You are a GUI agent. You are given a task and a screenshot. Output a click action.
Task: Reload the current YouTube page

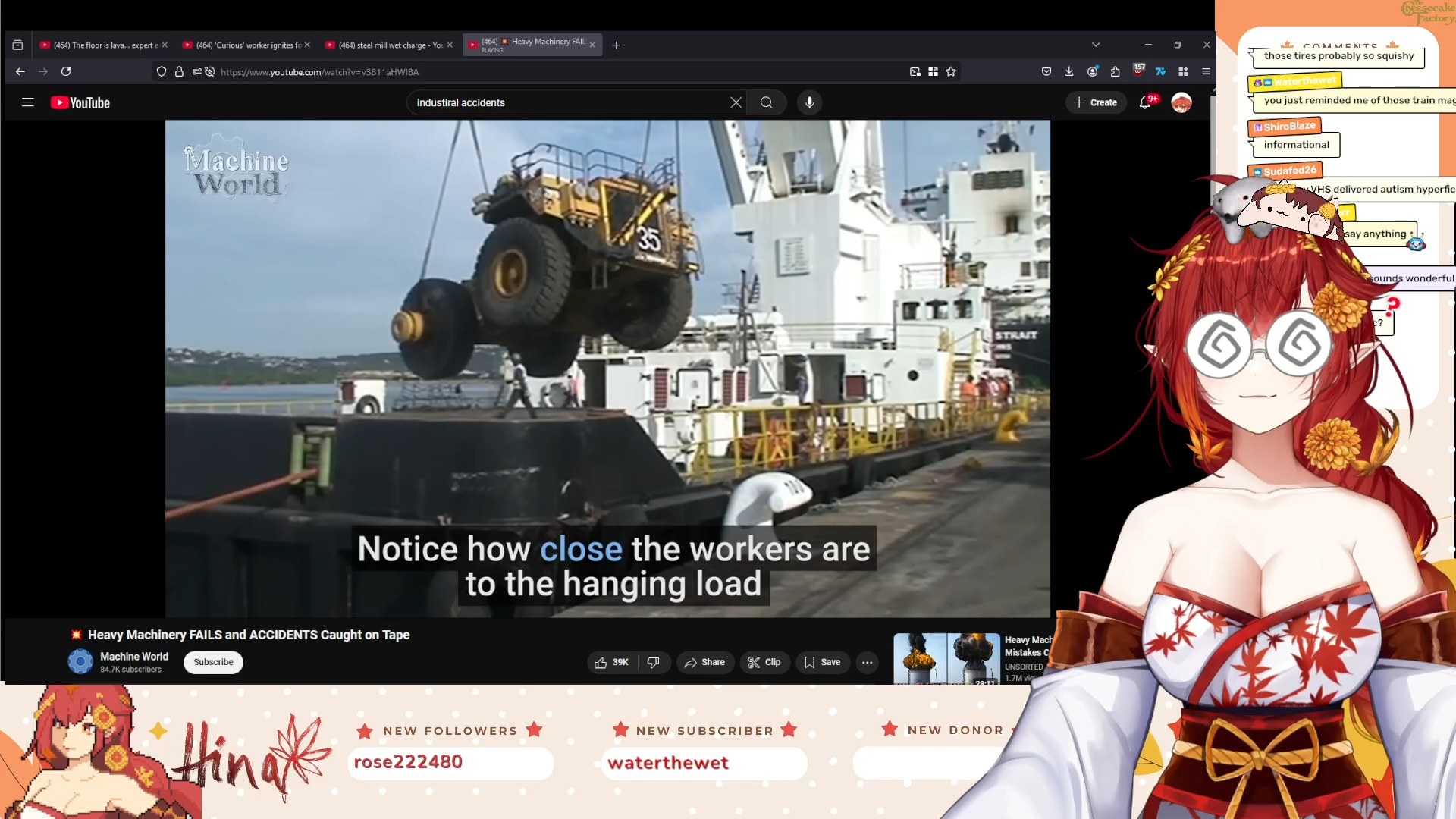point(66,71)
